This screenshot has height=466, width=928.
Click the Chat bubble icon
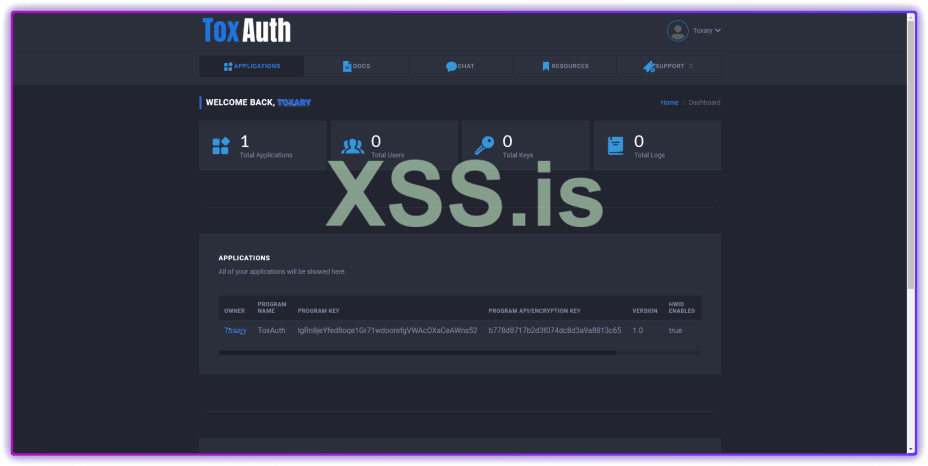pyautogui.click(x=451, y=66)
